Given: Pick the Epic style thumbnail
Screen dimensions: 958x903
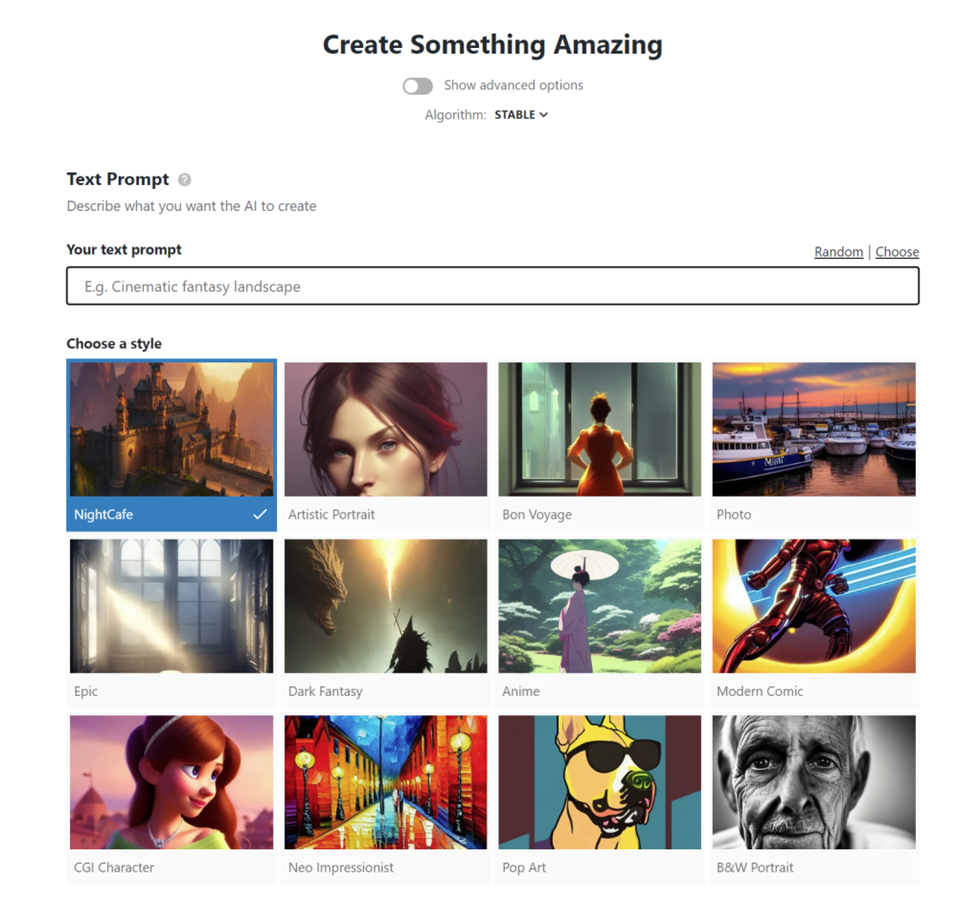Looking at the screenshot, I should pyautogui.click(x=172, y=622).
